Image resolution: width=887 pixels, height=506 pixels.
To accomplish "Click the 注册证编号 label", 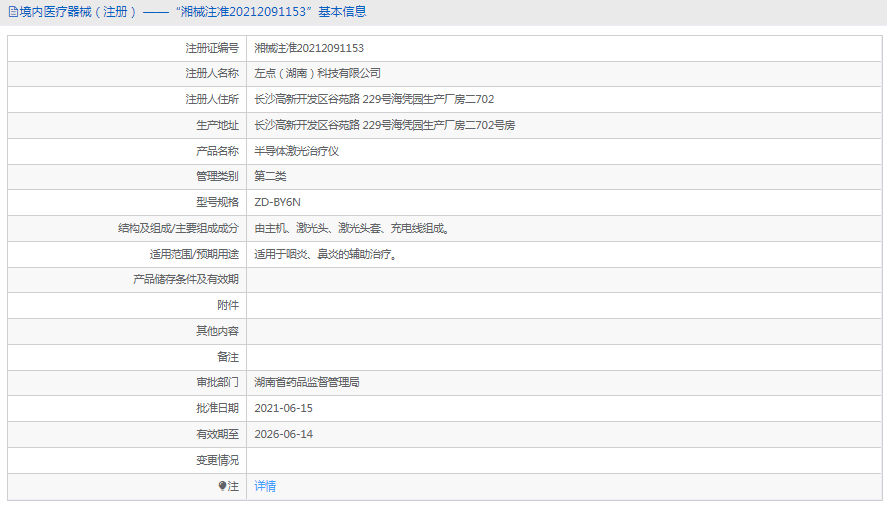I will tap(212, 48).
